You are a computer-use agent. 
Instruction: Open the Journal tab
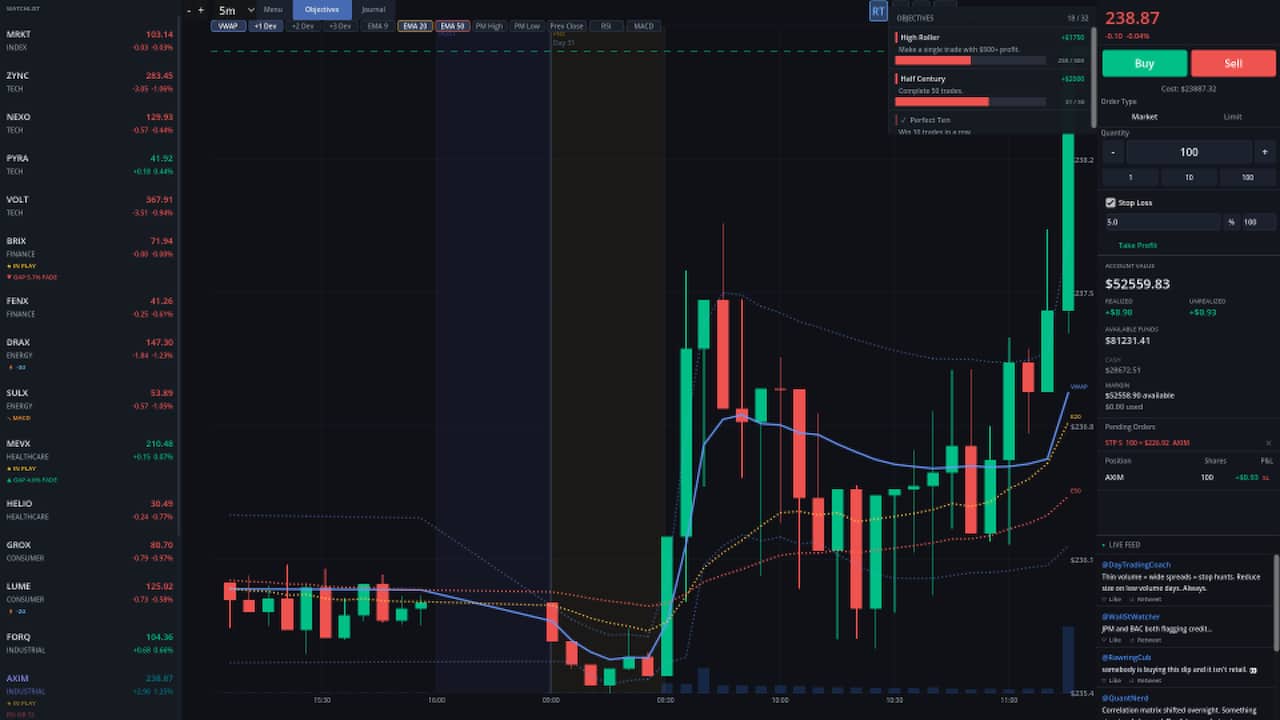(373, 10)
